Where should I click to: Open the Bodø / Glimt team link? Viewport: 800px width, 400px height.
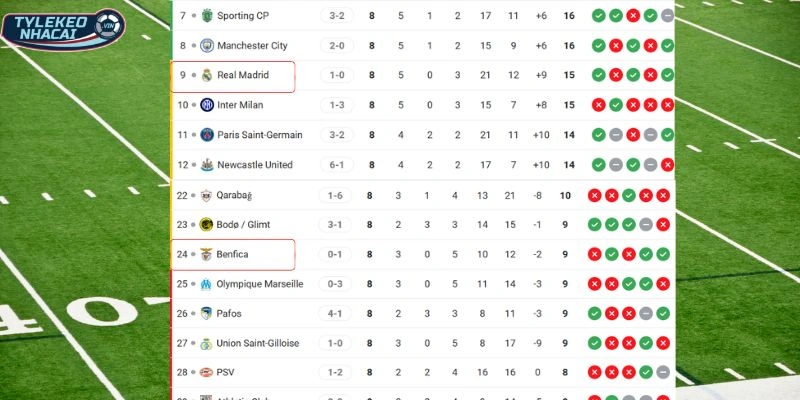point(243,225)
